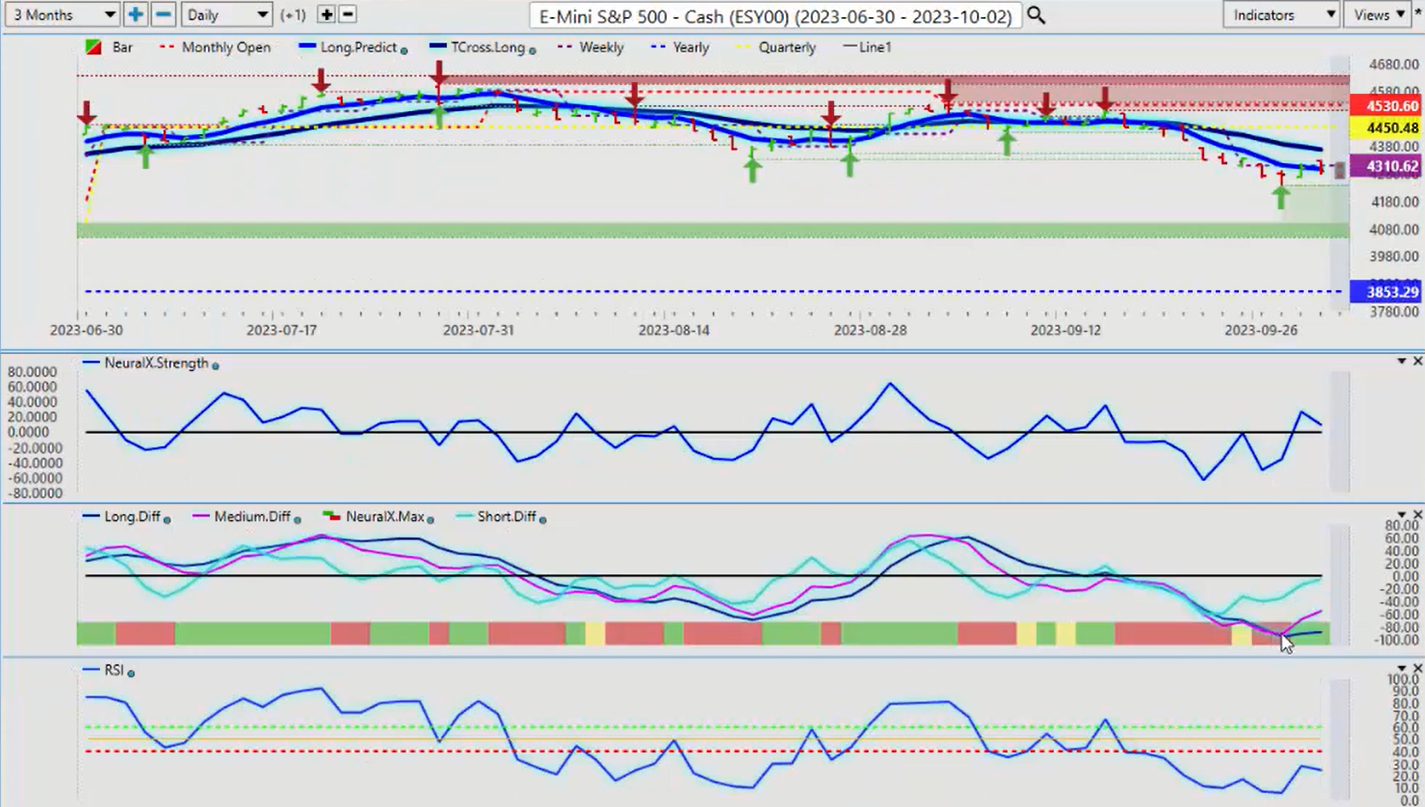Select the RSI legend label

(114, 671)
